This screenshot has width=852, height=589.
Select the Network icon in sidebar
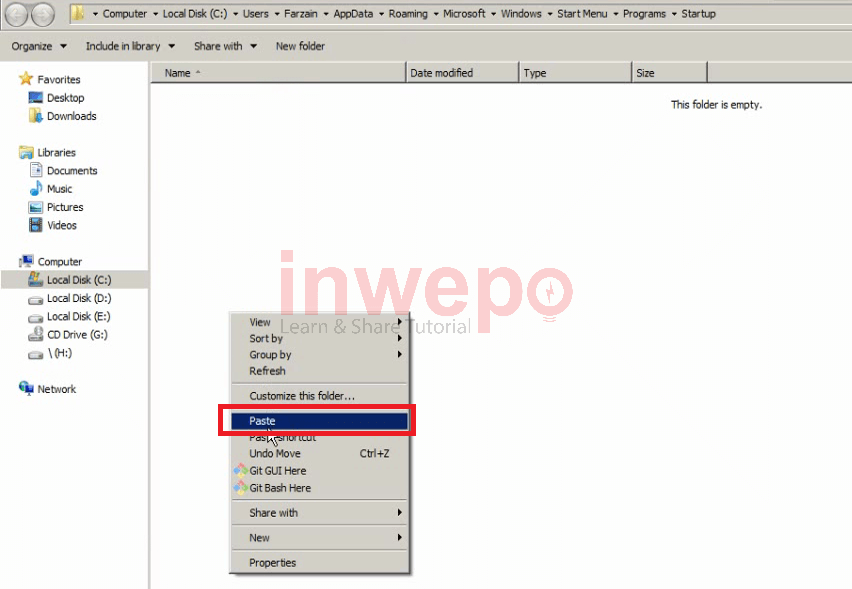[26, 389]
